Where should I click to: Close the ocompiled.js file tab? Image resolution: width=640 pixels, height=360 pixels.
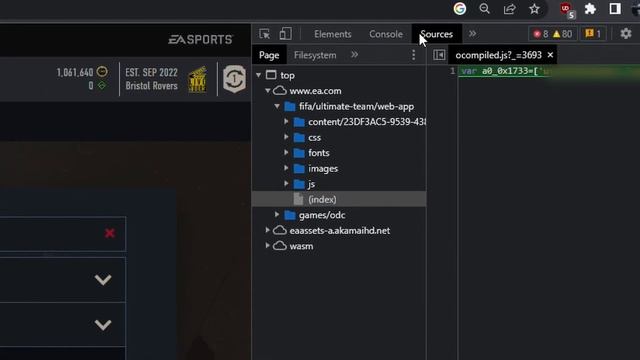(550, 55)
